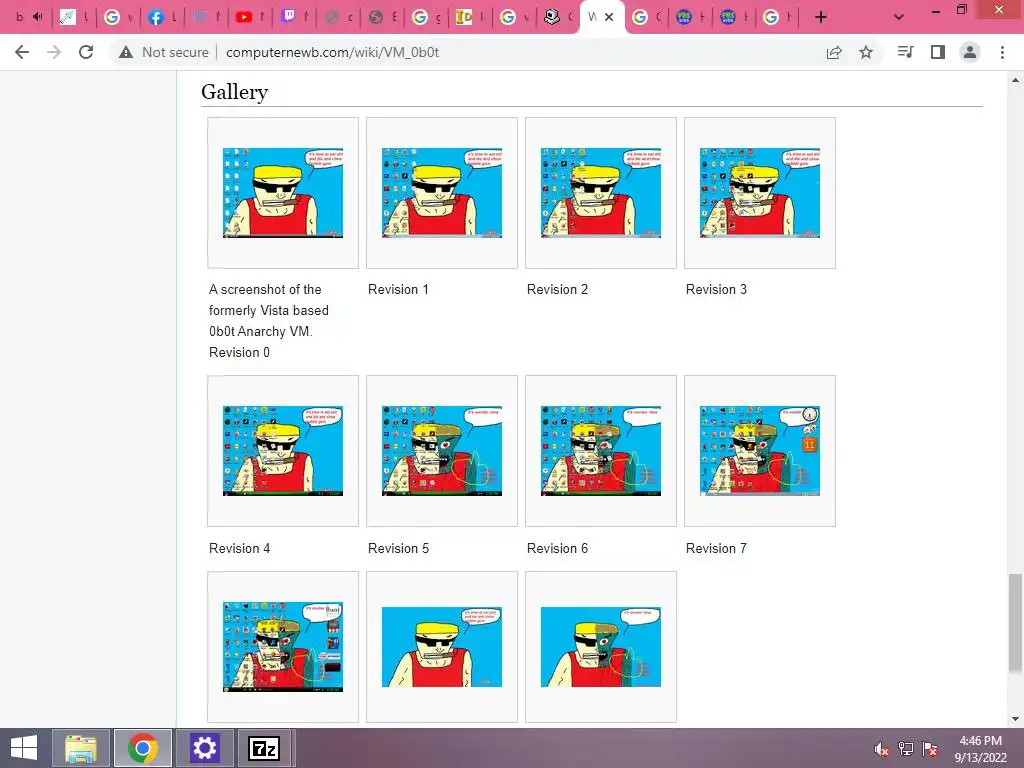
Task: Go forward with the forward arrow
Action: pyautogui.click(x=54, y=52)
